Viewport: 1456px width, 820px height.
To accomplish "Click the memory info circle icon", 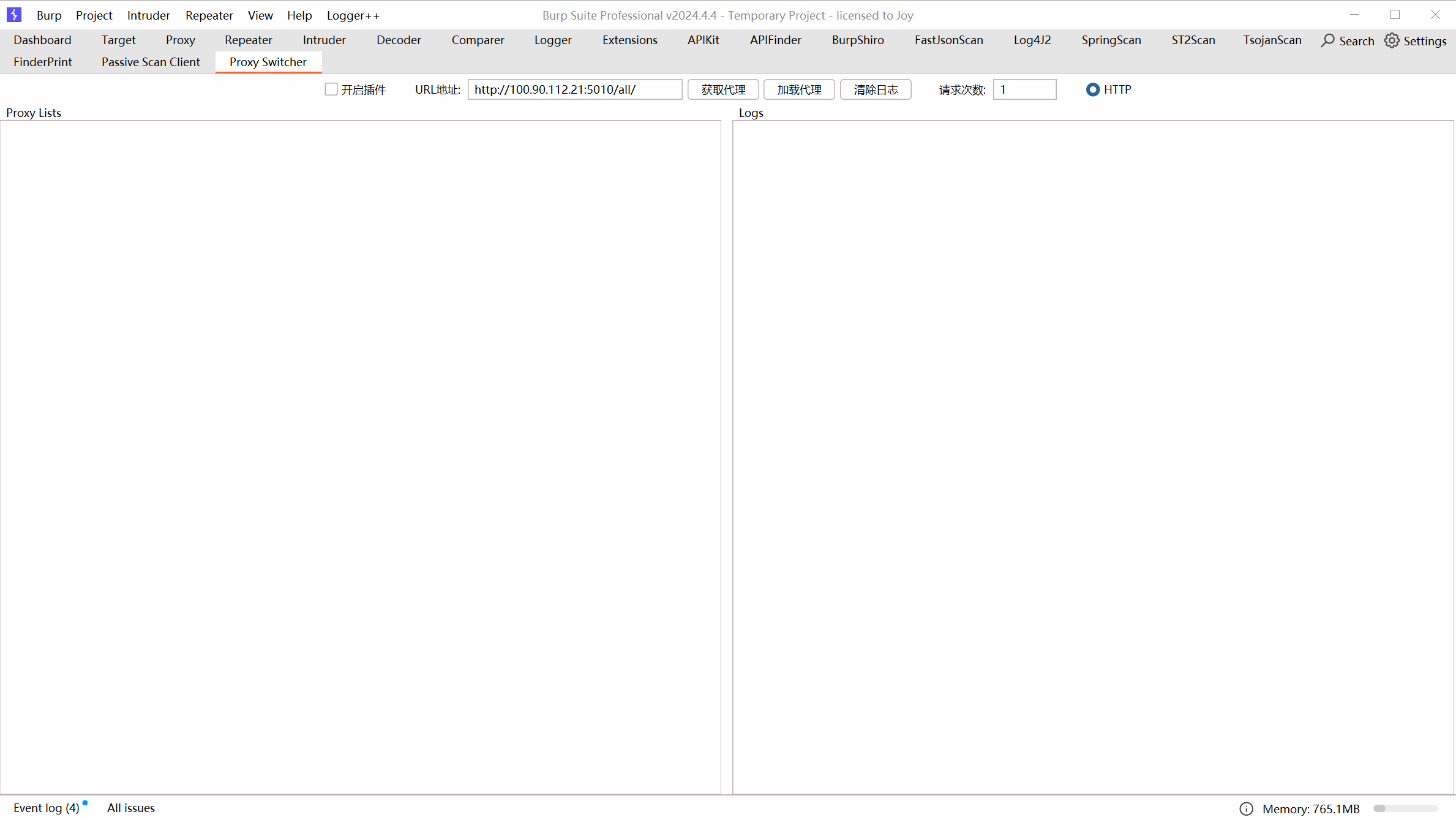I will 1246,808.
